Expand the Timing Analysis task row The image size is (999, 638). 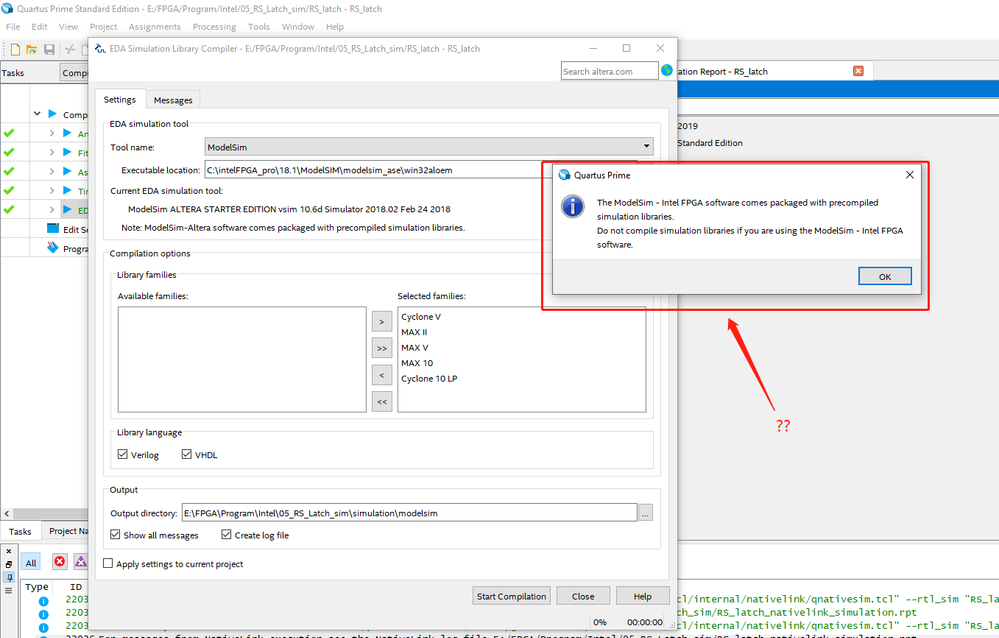(52, 190)
